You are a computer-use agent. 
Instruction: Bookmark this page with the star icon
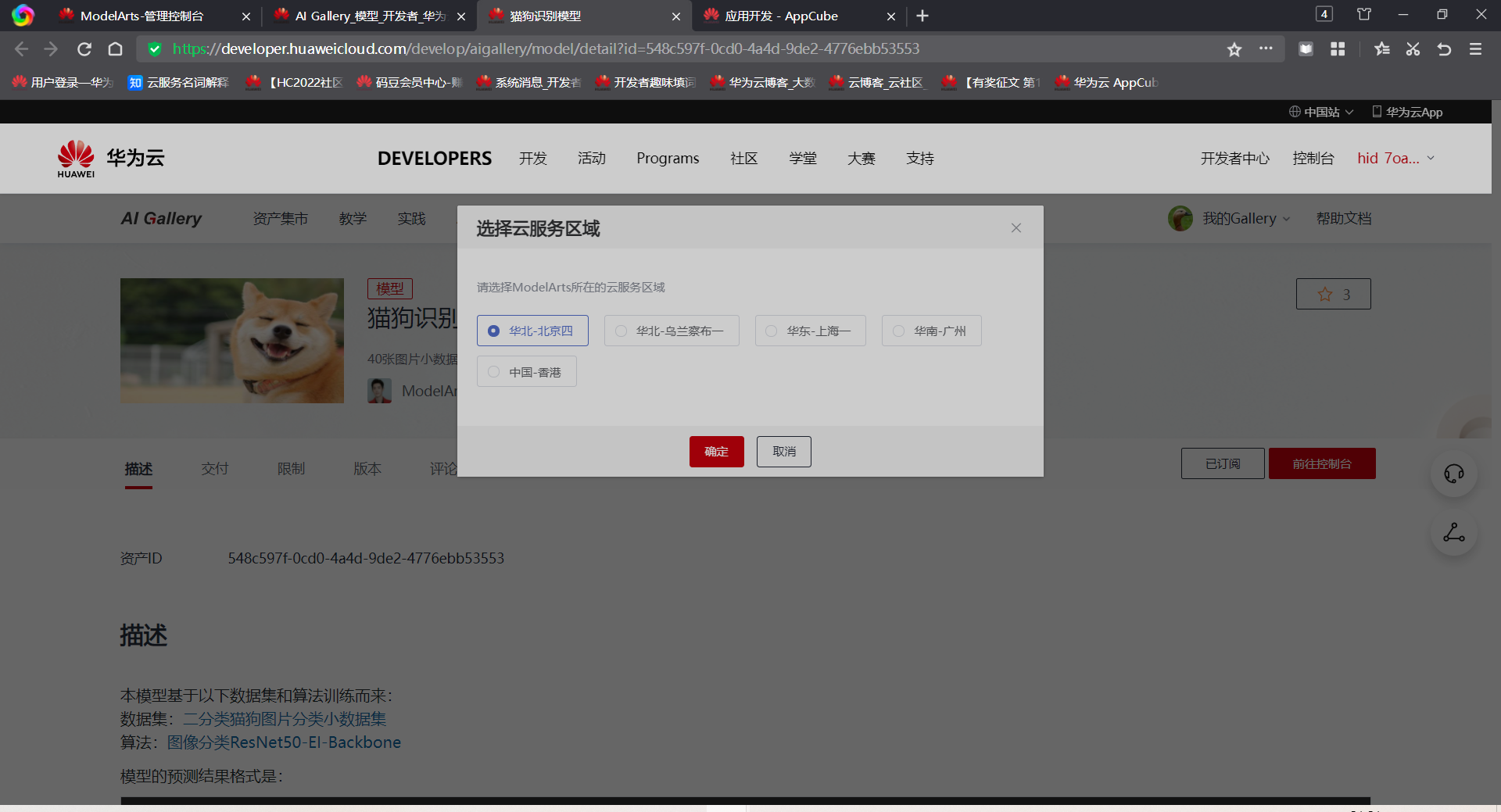tap(1234, 49)
